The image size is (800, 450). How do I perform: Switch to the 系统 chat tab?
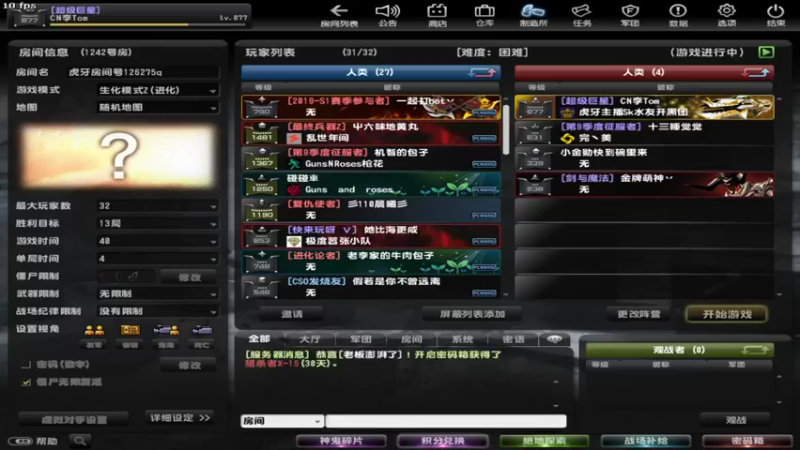pos(462,339)
